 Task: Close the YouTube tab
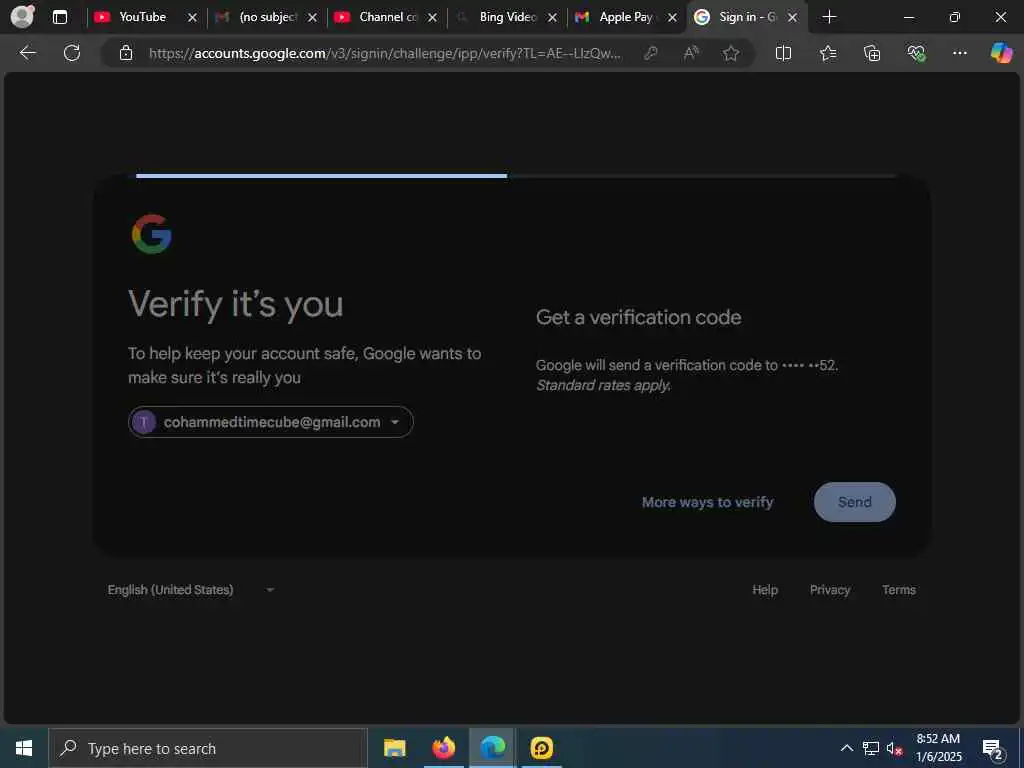[192, 18]
